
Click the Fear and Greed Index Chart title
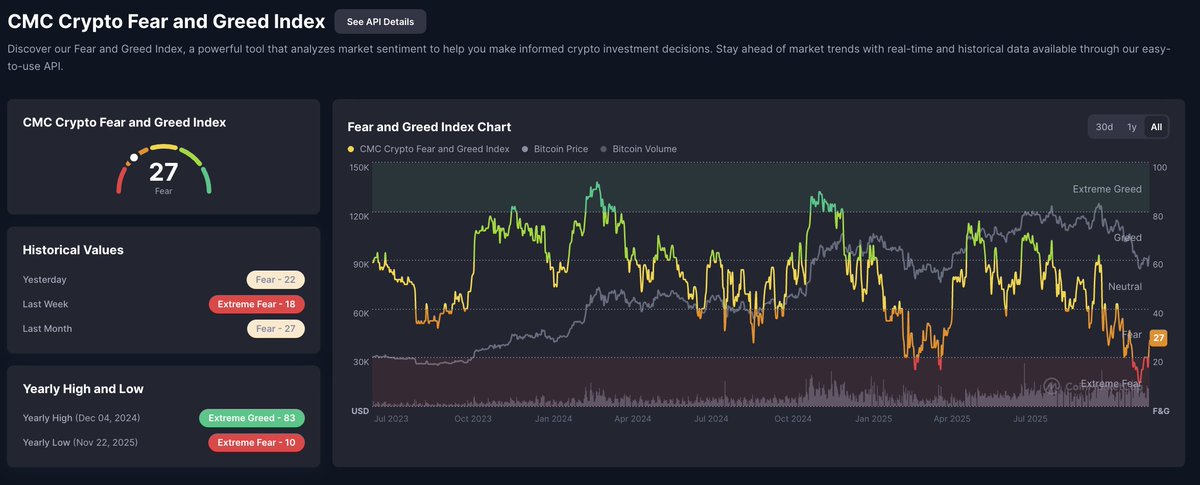pos(429,127)
